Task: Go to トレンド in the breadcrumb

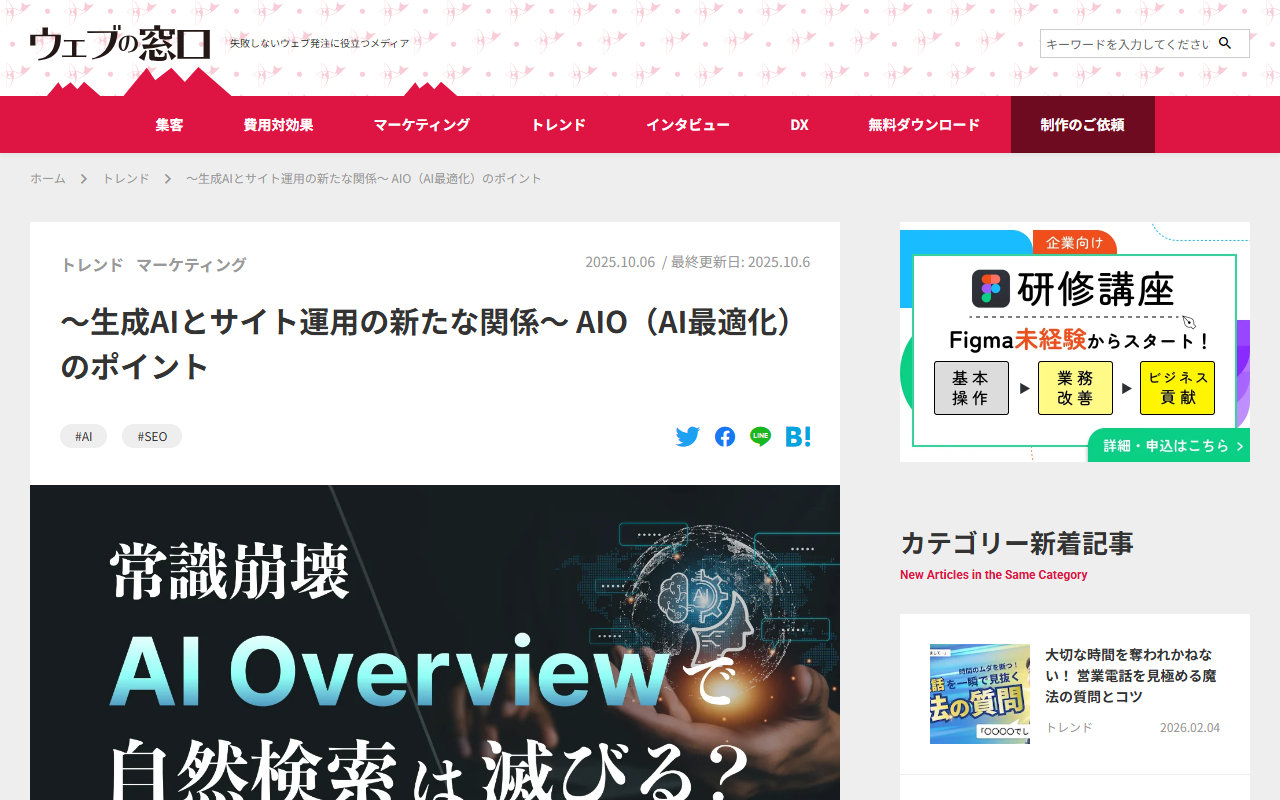Action: [x=126, y=179]
